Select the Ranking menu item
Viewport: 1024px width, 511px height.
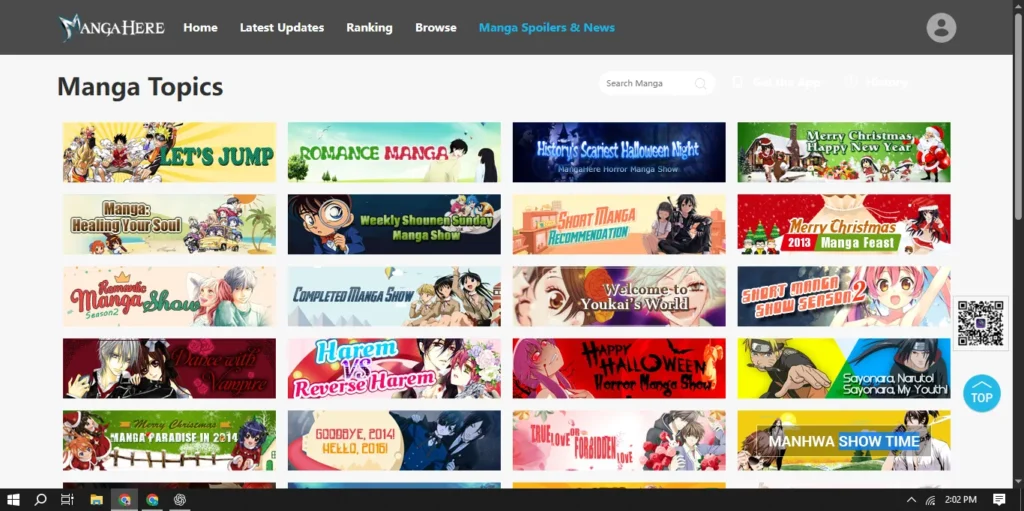tap(369, 27)
